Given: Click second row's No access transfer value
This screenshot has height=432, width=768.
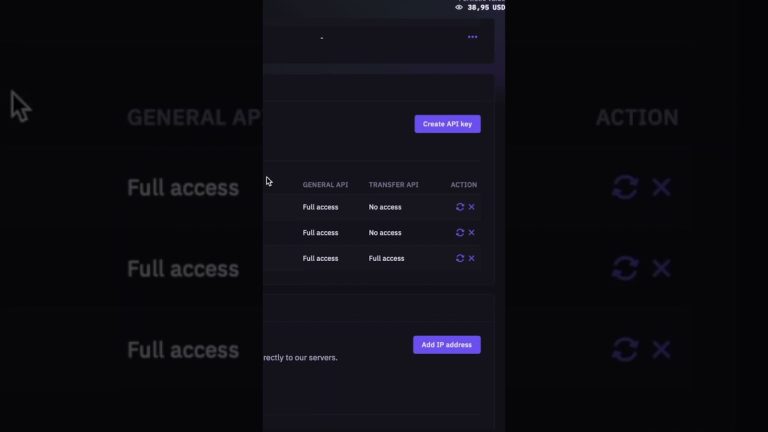Looking at the screenshot, I should 385,233.
